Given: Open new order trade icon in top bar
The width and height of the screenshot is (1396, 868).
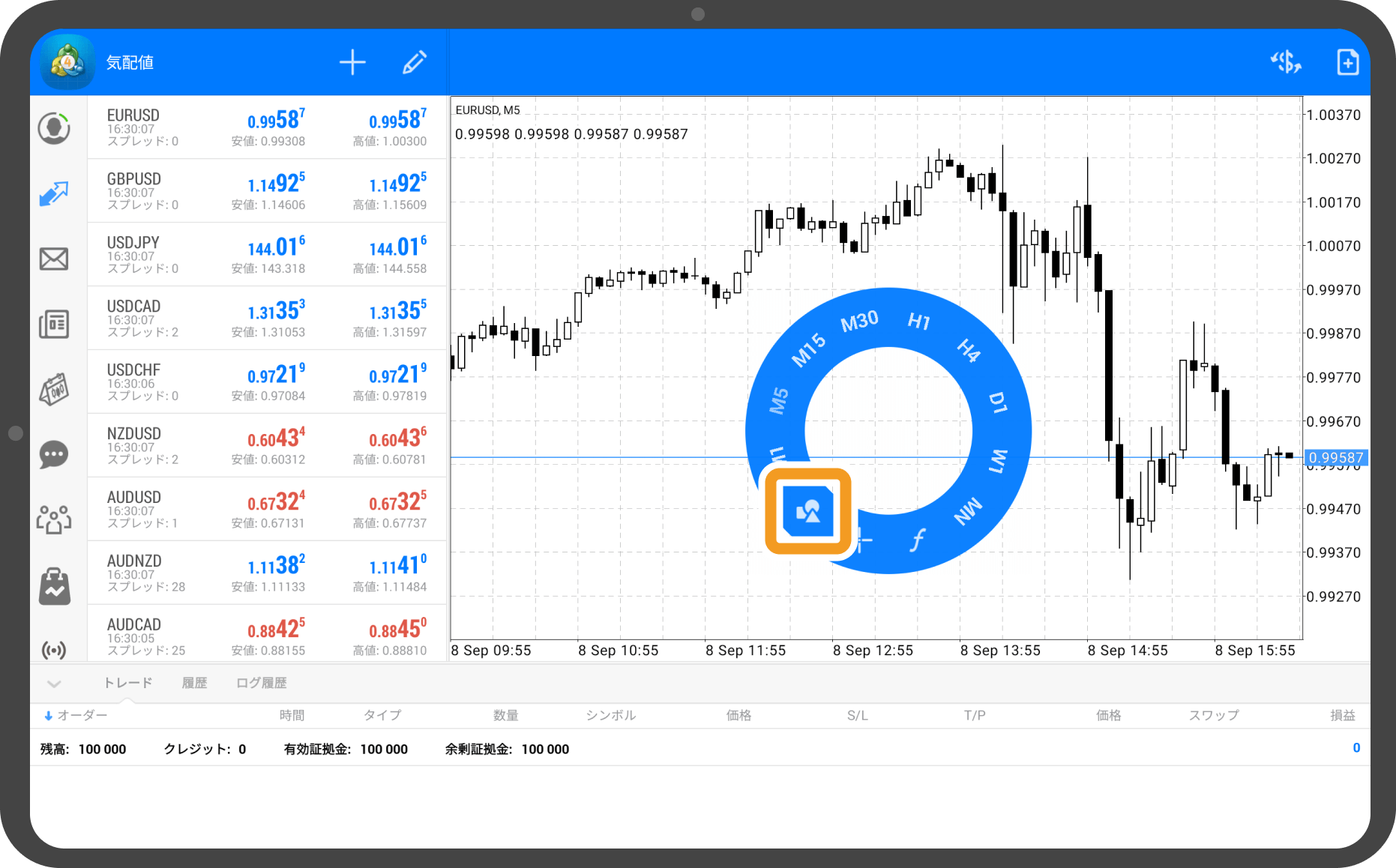Looking at the screenshot, I should [x=1286, y=62].
